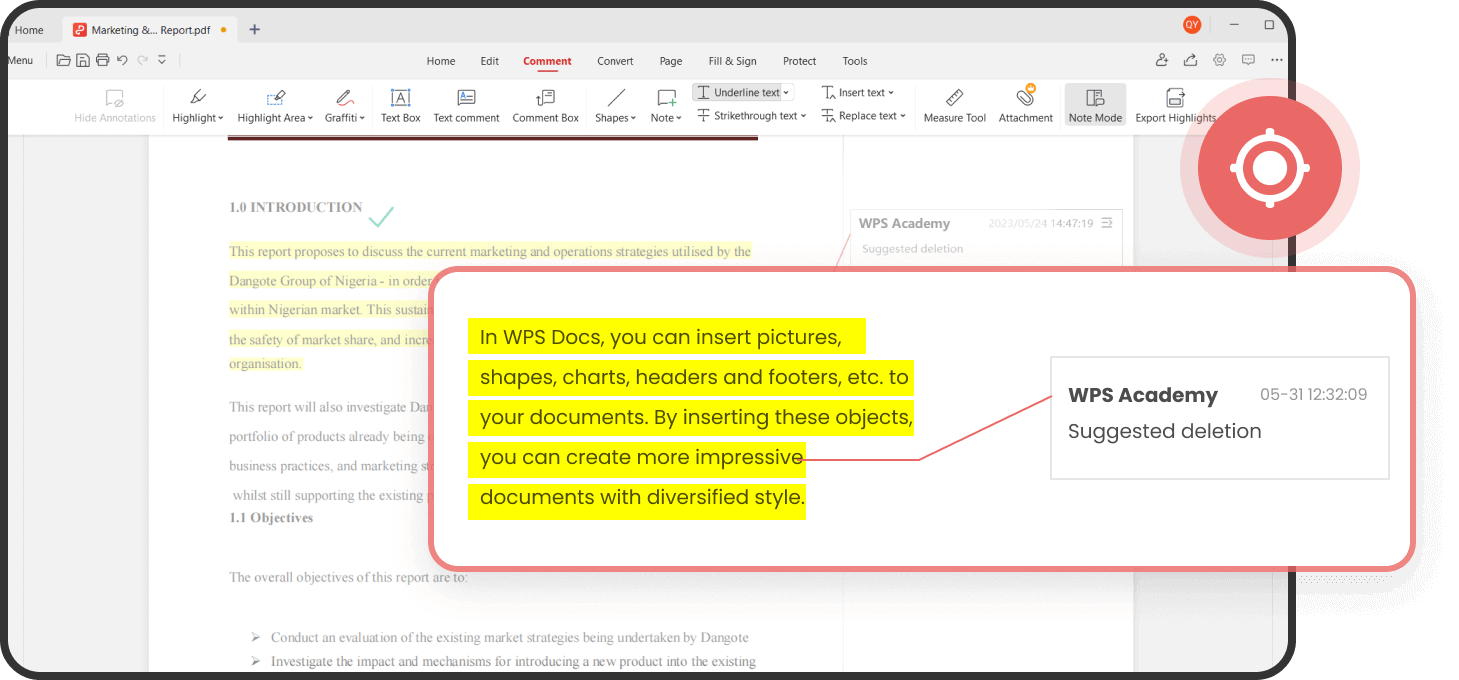Click the green checkmark annotation beside INTRODUCTION
Screen dimensions: 1459x680
pos(381,216)
